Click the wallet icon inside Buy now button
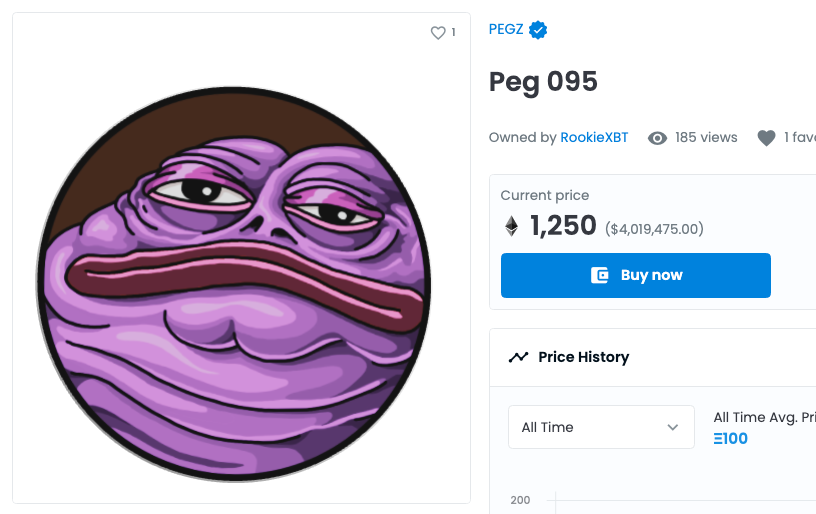This screenshot has height=514, width=816. tap(600, 275)
